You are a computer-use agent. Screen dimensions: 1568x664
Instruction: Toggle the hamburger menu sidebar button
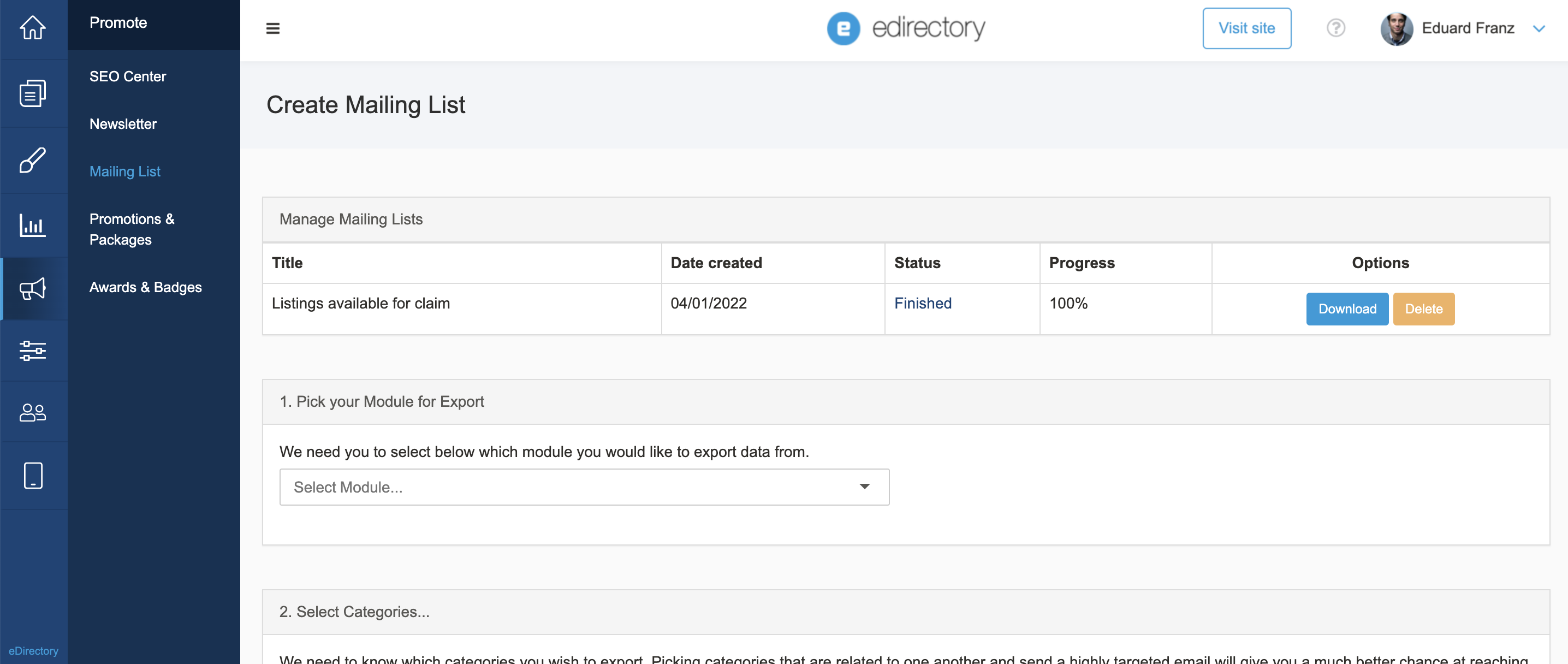[x=272, y=28]
